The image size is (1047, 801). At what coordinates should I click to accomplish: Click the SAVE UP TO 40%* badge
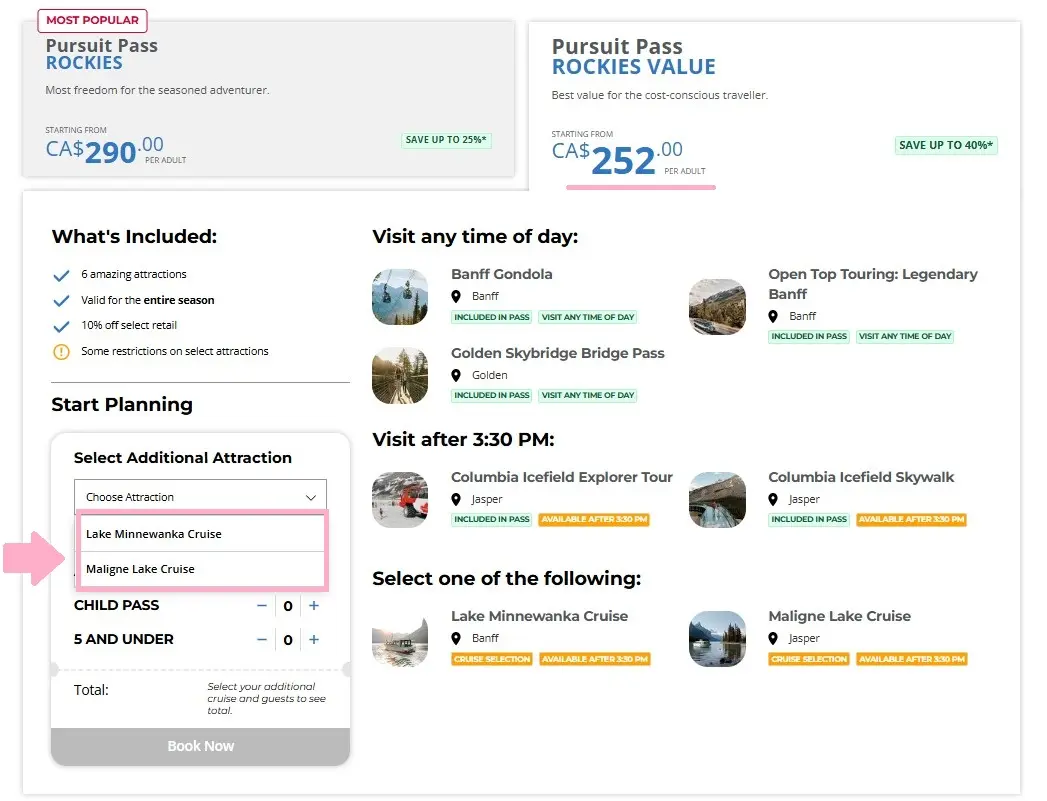tap(946, 146)
